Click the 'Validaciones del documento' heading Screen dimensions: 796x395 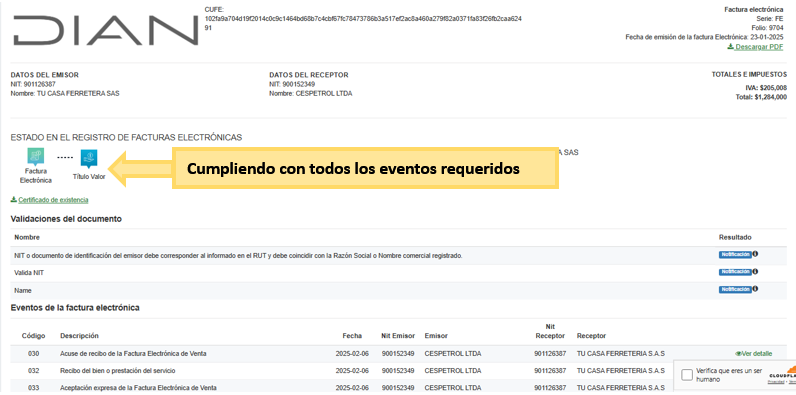(66, 219)
